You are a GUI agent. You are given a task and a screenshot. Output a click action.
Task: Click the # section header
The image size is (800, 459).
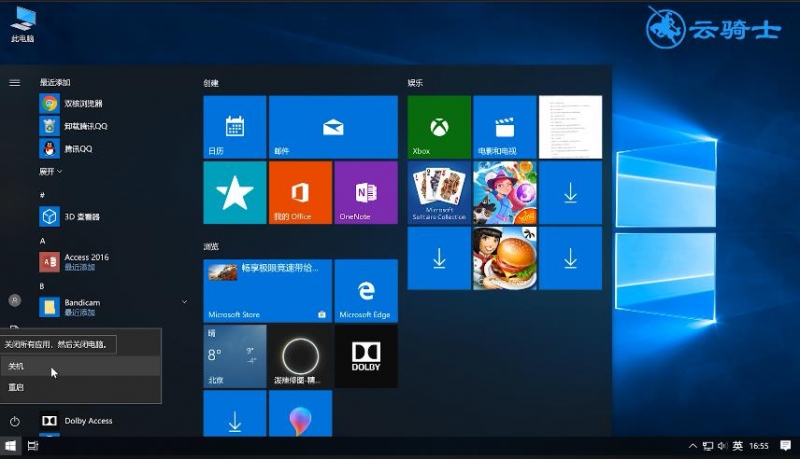(42, 195)
